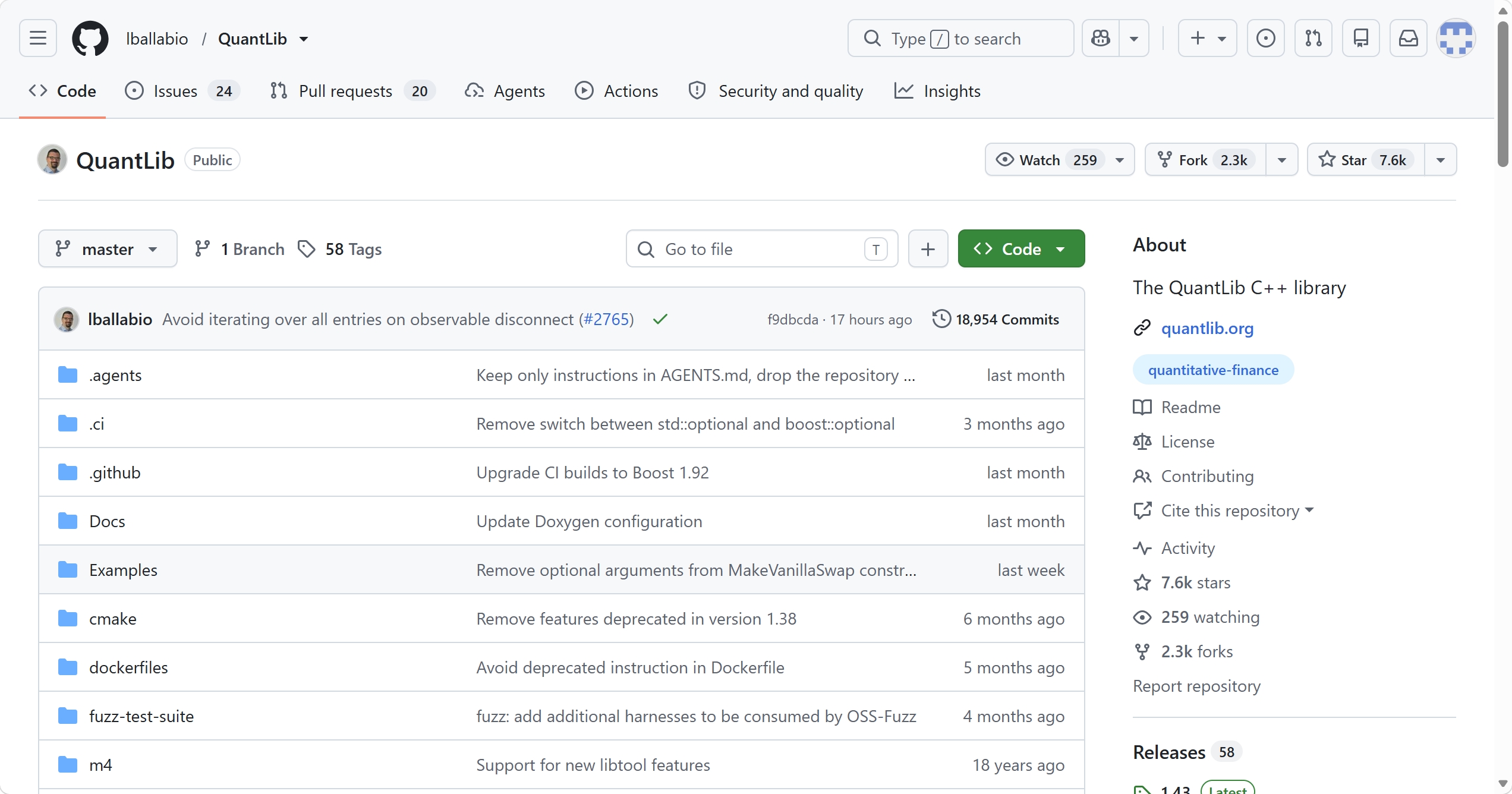Open your pull requests icon in header
Viewport: 1512px width, 794px height.
1313,39
